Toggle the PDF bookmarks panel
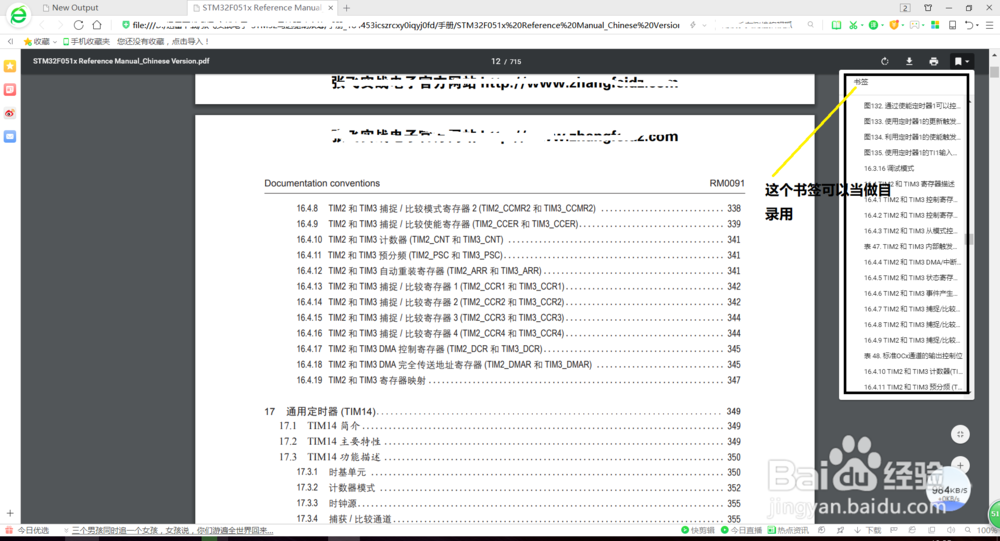 point(960,61)
